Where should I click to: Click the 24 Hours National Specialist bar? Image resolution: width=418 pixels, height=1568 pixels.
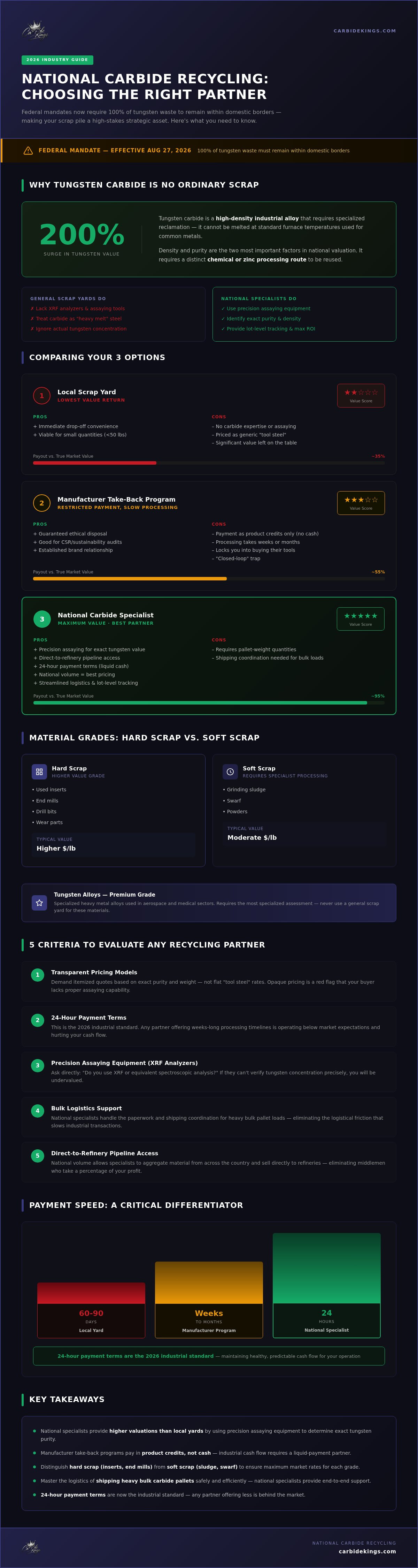point(327,1285)
